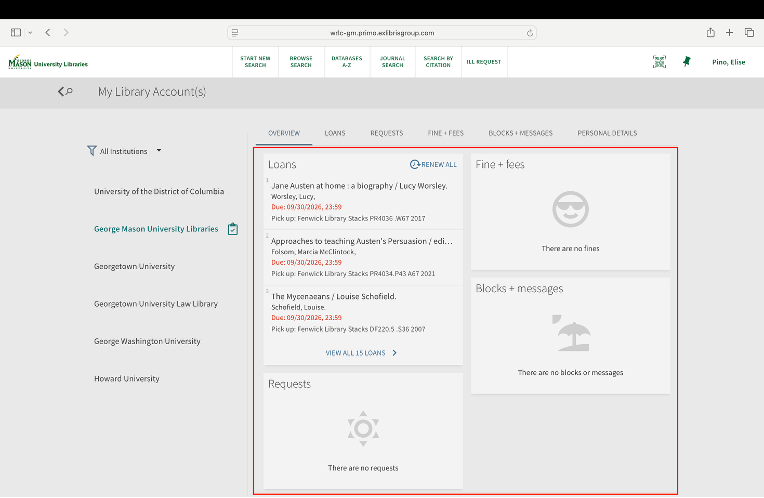This screenshot has height=498, width=764.
Task: Open the sidebar options dropdown arrow
Action: coord(30,33)
